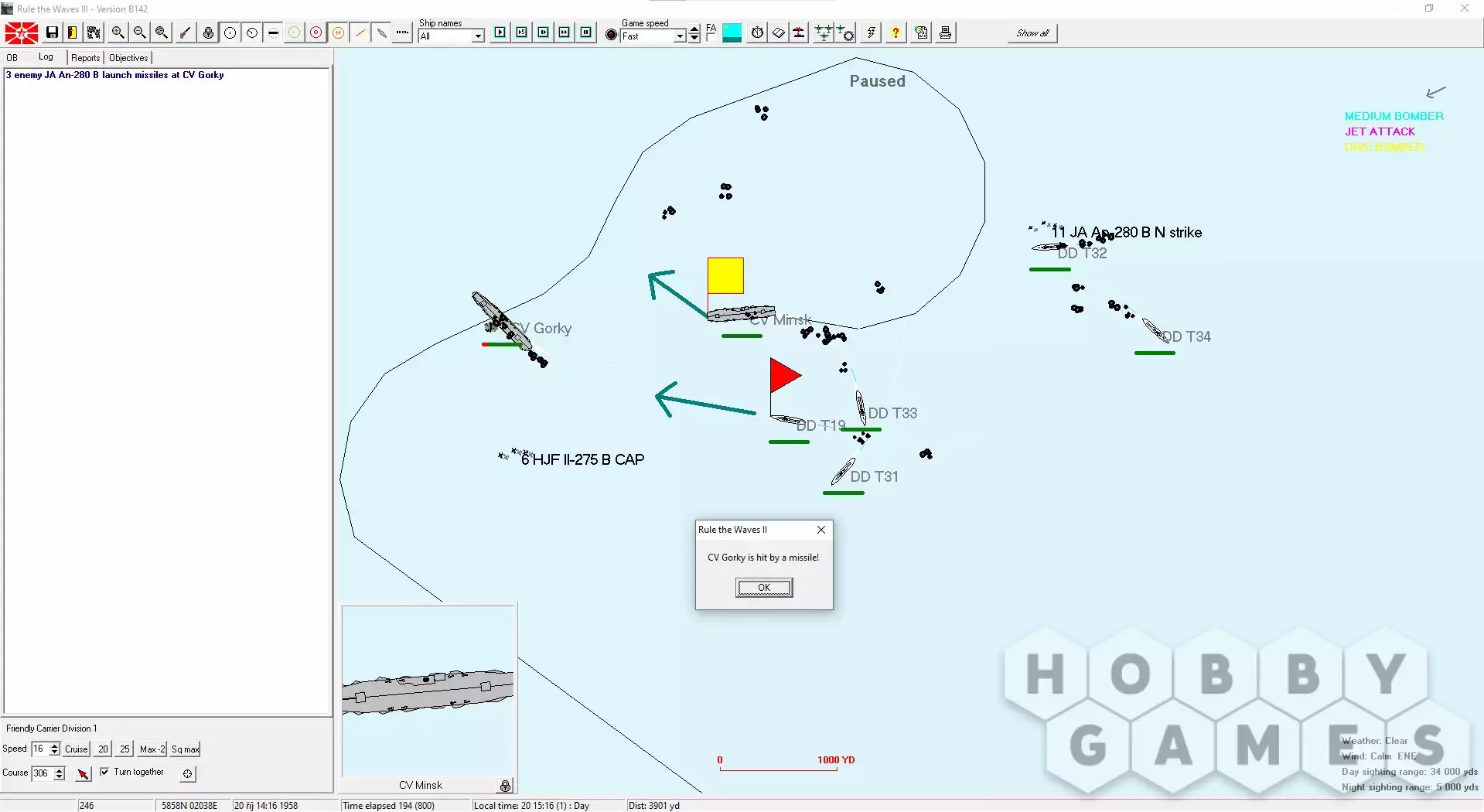Click the floppy disk save icon
The width and height of the screenshot is (1484, 812).
(52, 32)
